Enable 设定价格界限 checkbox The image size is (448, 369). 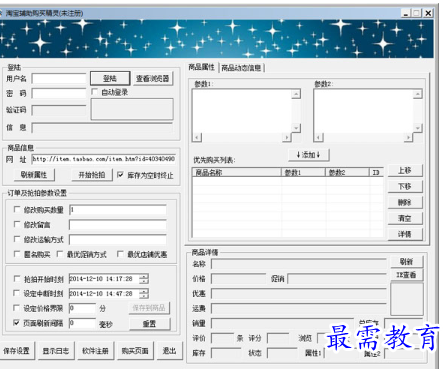coord(16,308)
